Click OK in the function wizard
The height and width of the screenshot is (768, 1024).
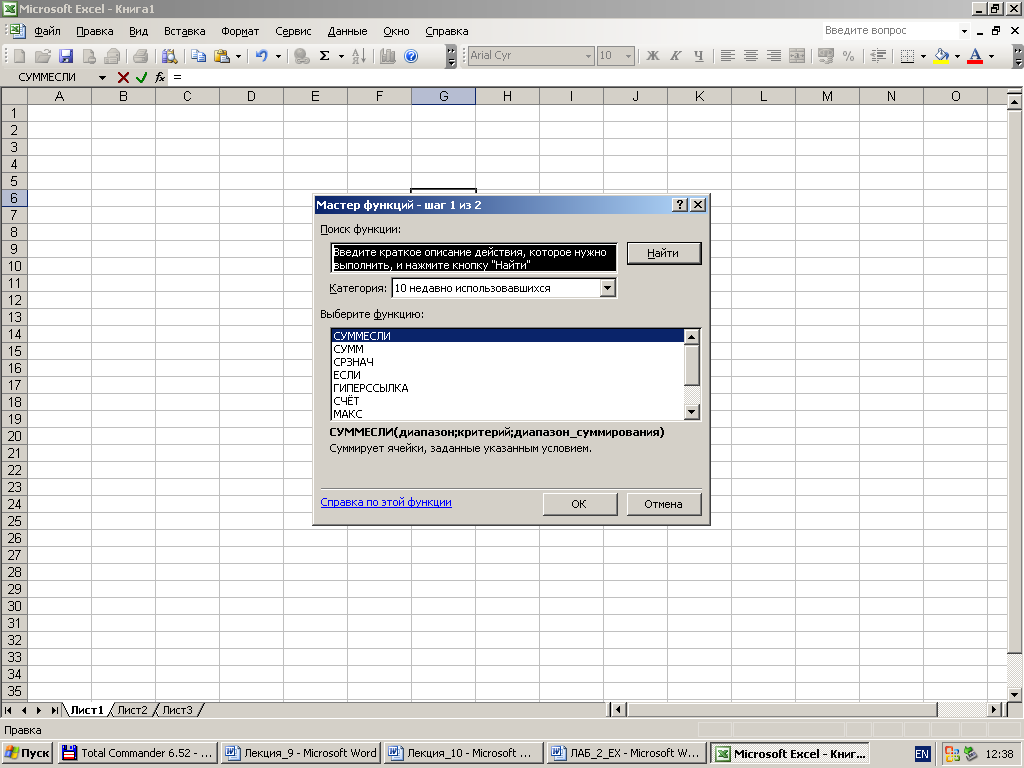[579, 504]
